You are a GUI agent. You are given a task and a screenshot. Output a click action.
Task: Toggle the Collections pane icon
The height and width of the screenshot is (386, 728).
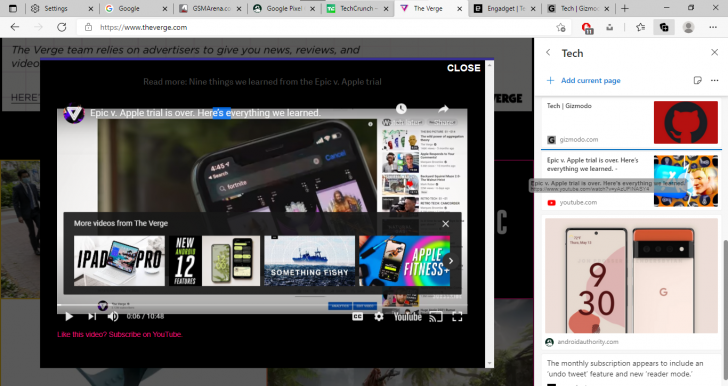click(664, 27)
